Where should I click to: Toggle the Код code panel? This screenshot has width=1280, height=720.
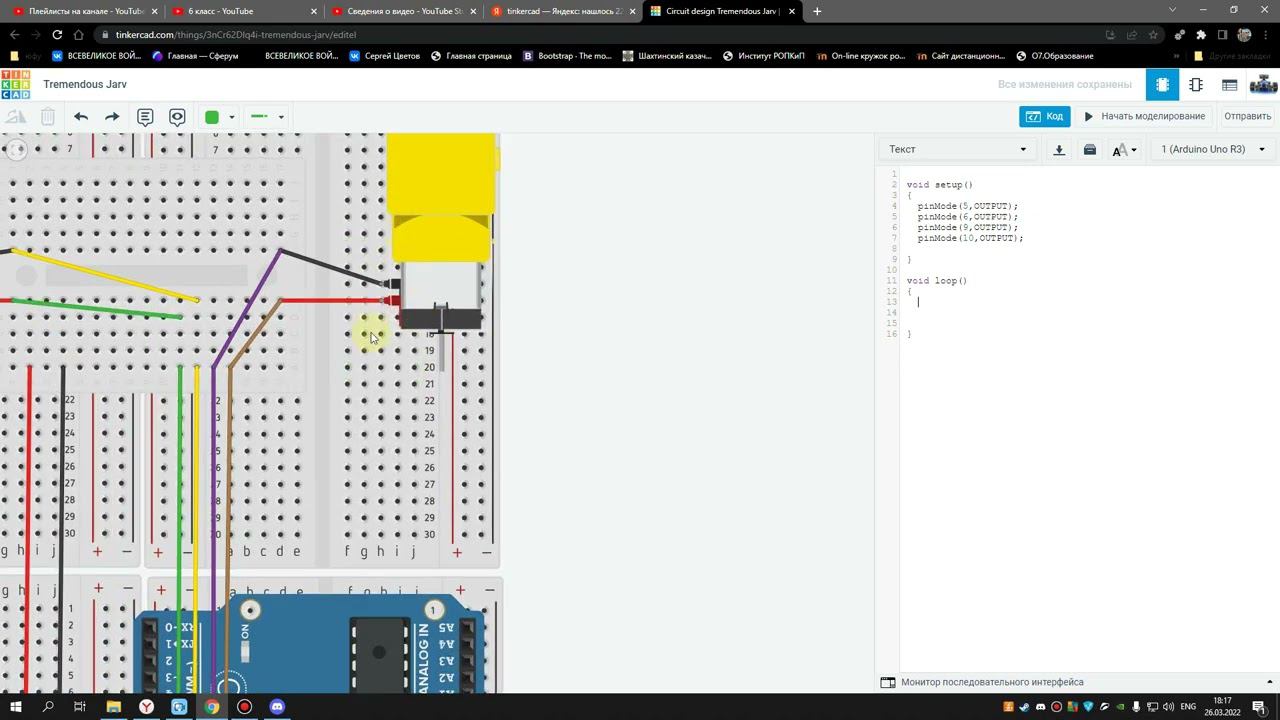[x=1045, y=117]
